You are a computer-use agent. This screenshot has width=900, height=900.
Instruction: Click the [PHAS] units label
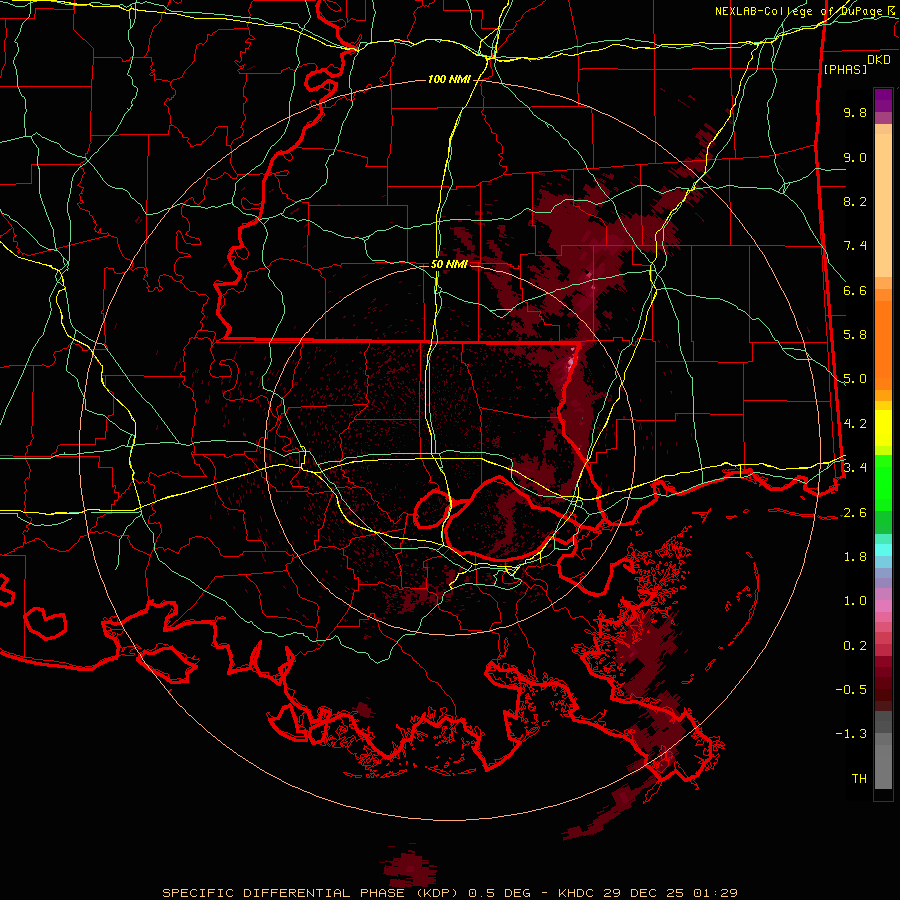(x=845, y=69)
